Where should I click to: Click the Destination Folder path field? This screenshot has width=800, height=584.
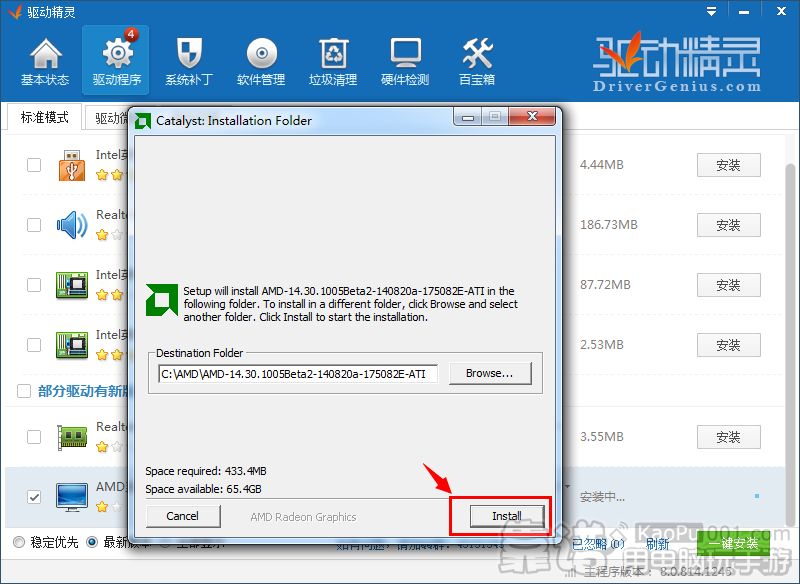pos(298,374)
